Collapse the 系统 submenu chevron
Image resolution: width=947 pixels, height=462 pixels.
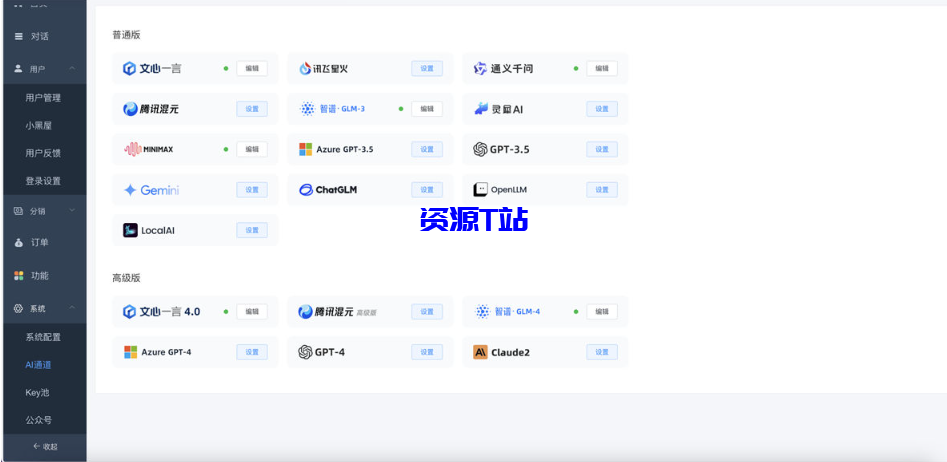pos(72,308)
